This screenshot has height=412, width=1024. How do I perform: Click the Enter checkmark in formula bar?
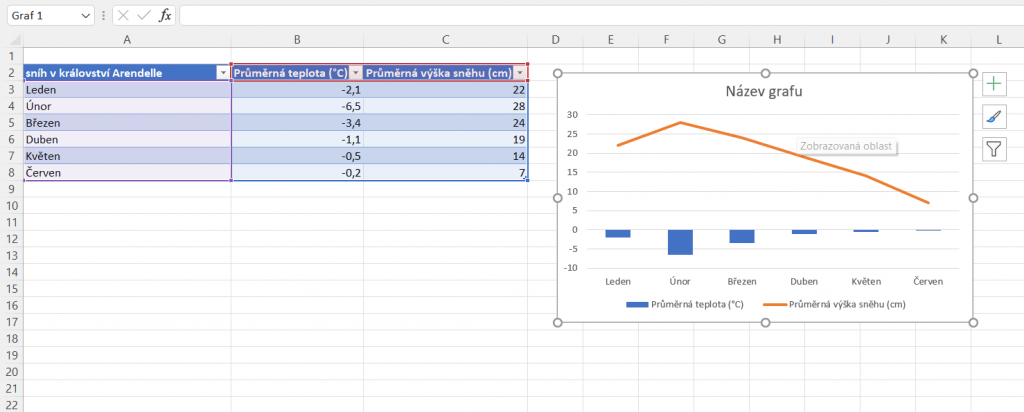[x=143, y=16]
